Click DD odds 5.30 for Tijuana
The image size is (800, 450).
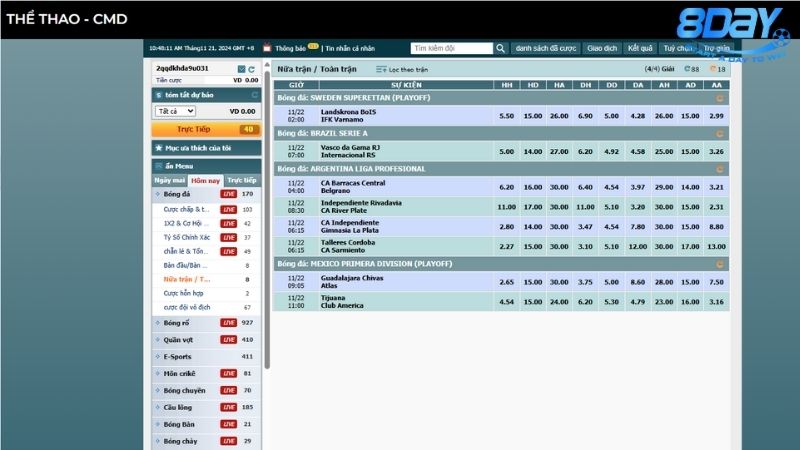(x=611, y=302)
